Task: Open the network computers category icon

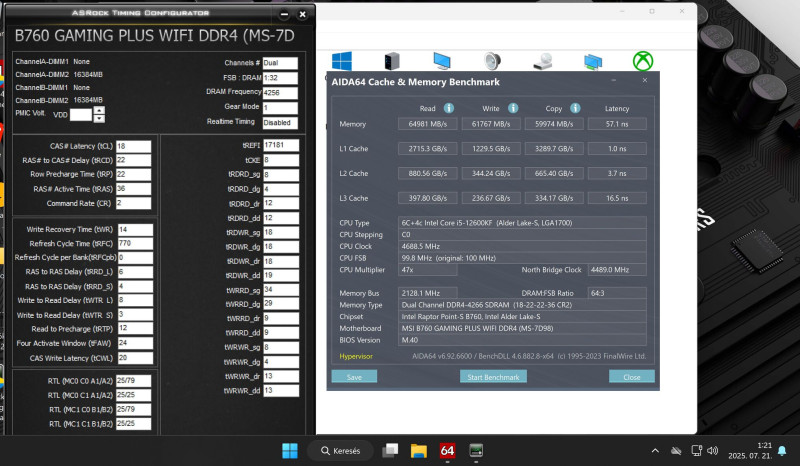Action: tap(593, 61)
